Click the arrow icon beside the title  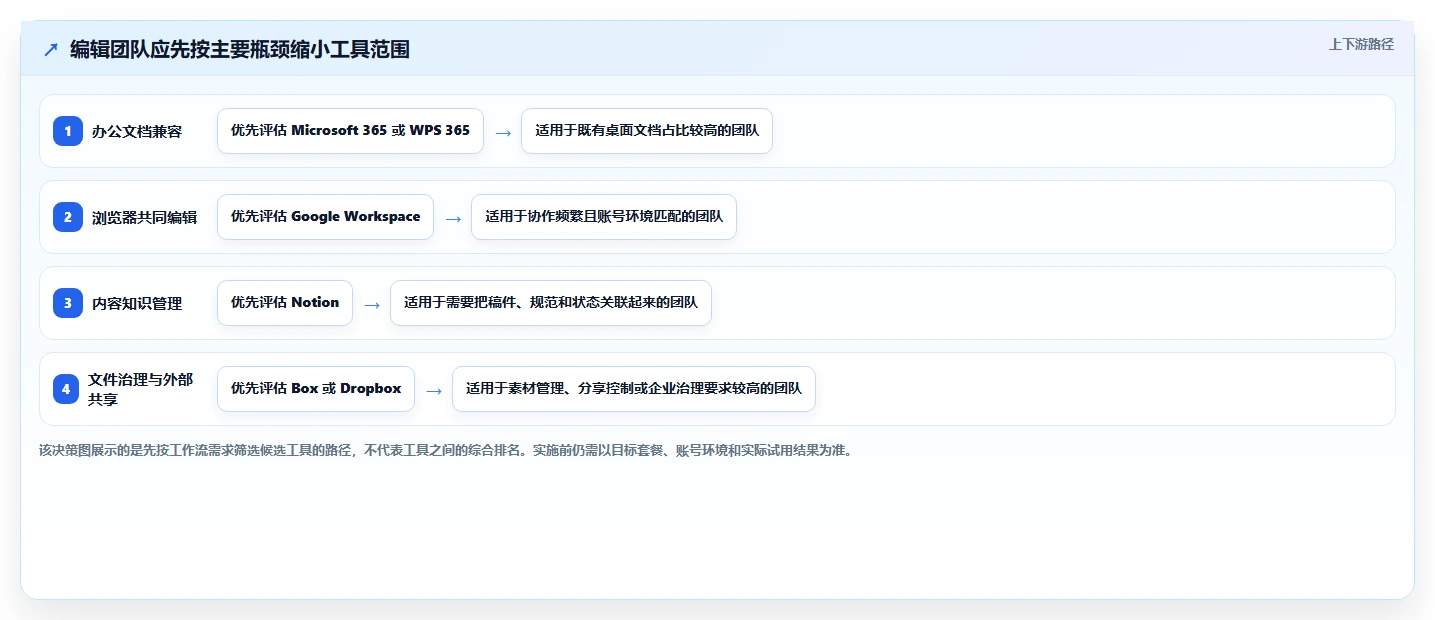[x=51, y=50]
